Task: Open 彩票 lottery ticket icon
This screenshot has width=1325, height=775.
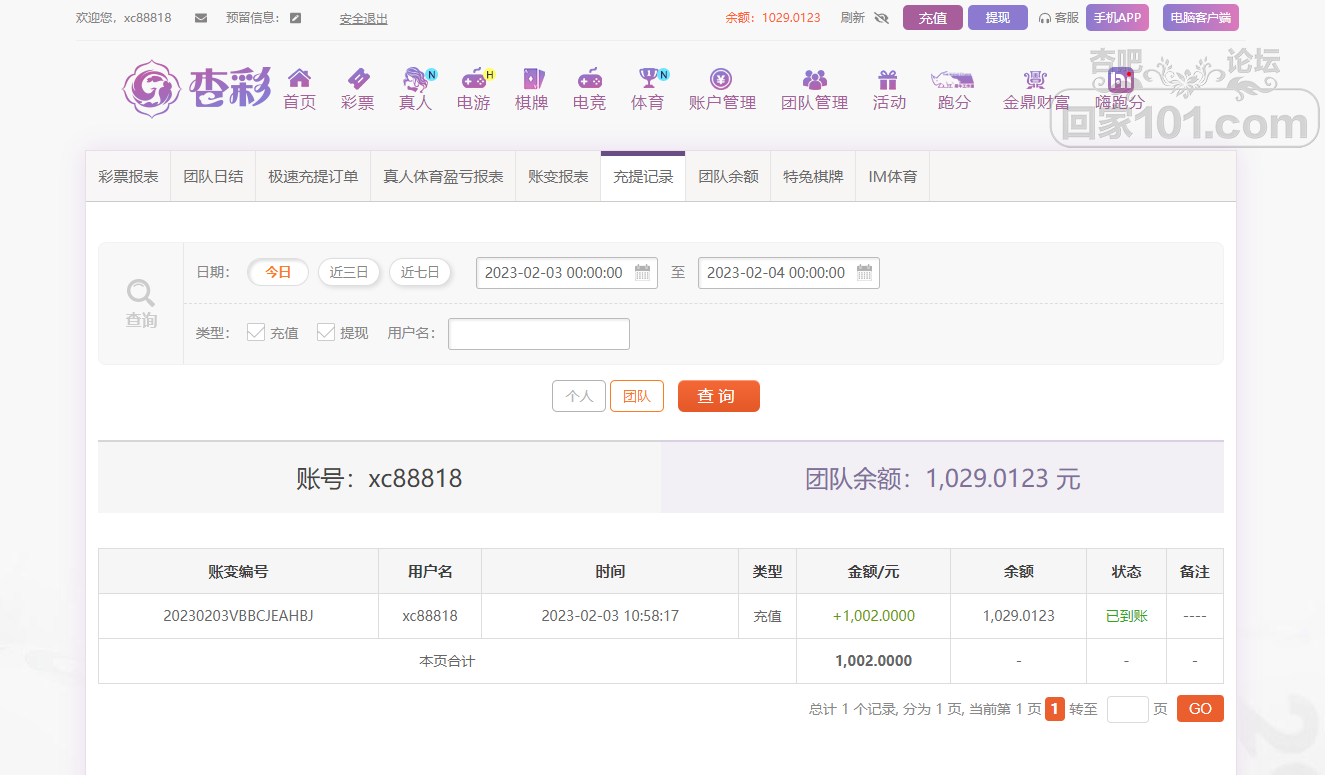Action: pyautogui.click(x=357, y=78)
